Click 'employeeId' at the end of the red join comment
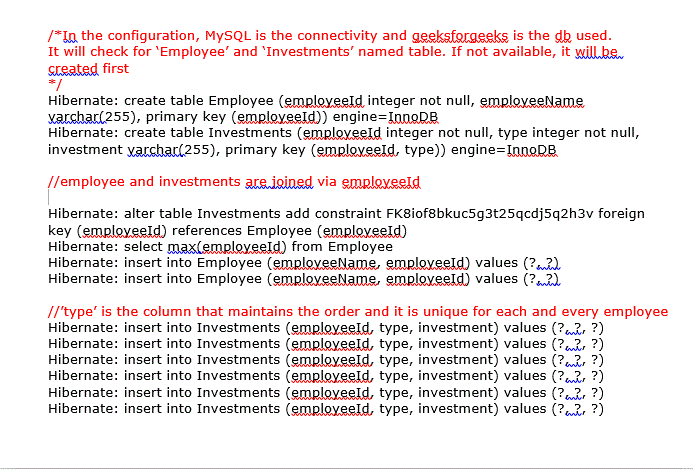 381,182
